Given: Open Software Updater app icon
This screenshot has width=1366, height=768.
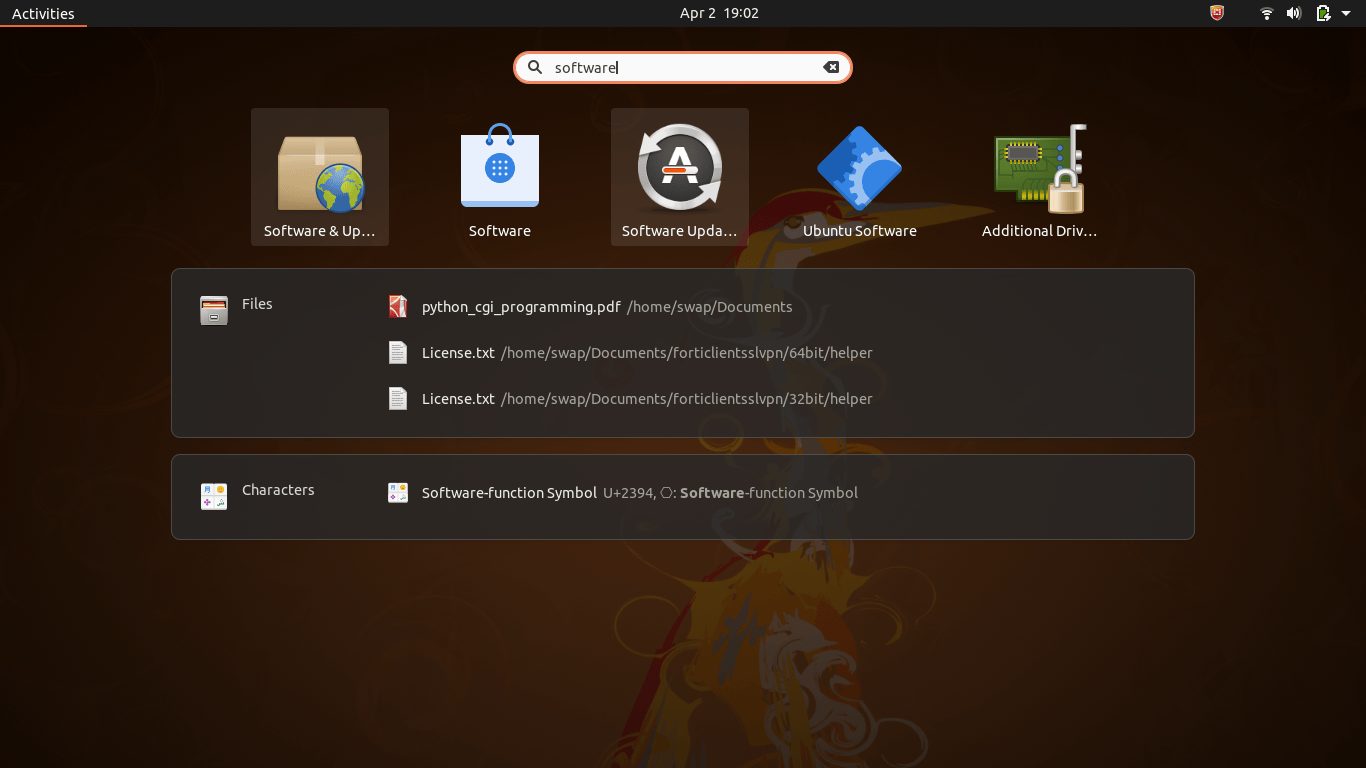Looking at the screenshot, I should pos(680,175).
